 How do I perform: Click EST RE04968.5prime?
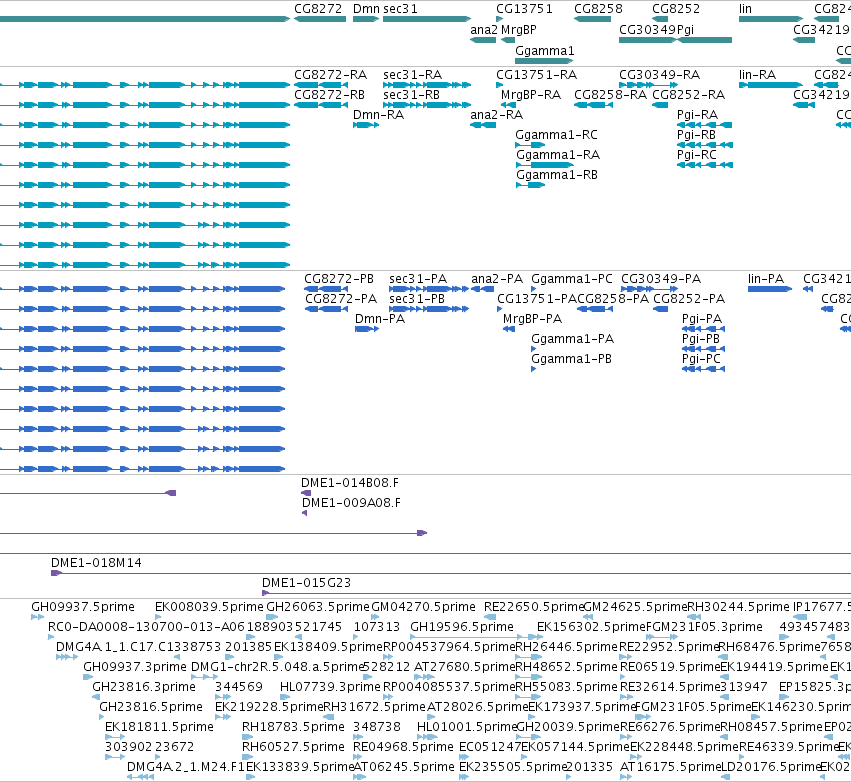(403, 747)
